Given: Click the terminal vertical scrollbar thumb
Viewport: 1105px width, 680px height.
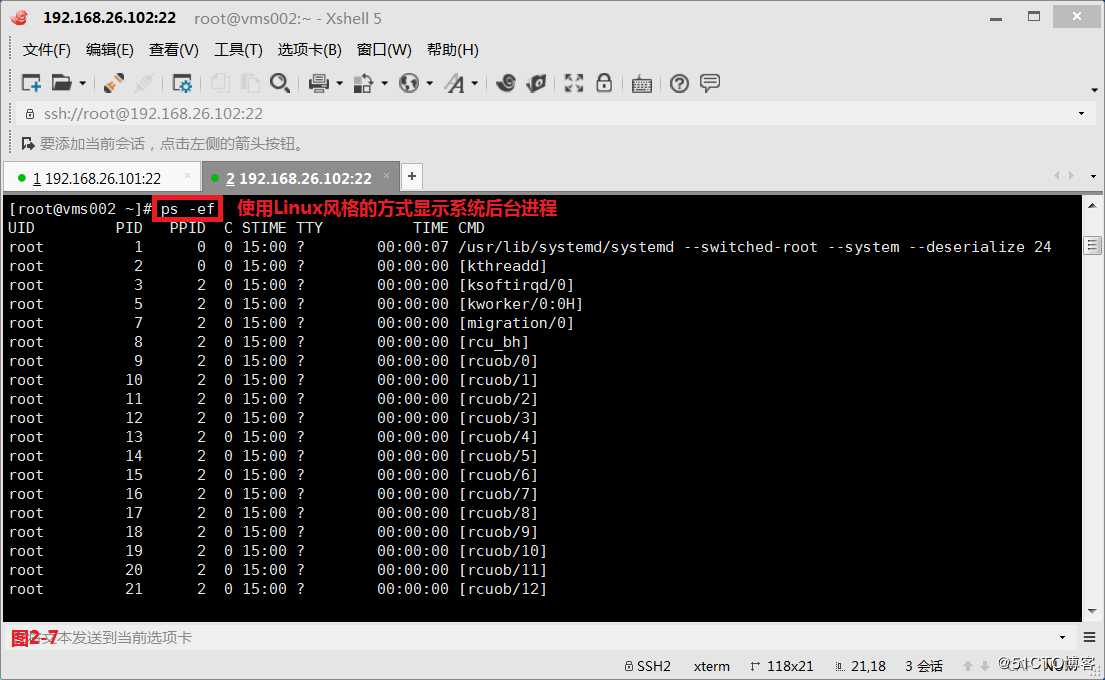Looking at the screenshot, I should pyautogui.click(x=1092, y=245).
